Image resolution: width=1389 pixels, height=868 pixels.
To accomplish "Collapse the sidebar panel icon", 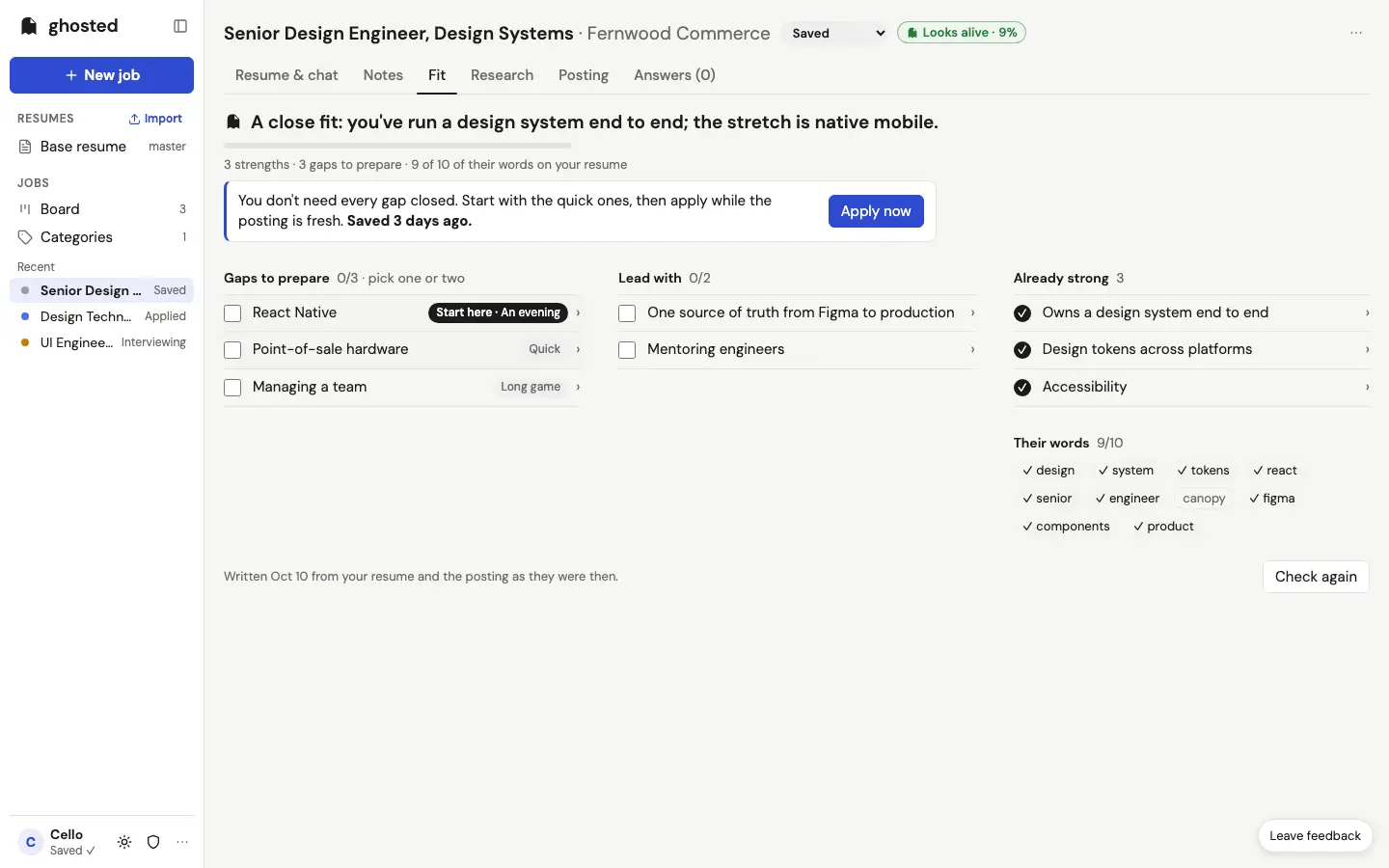I will pos(180,26).
